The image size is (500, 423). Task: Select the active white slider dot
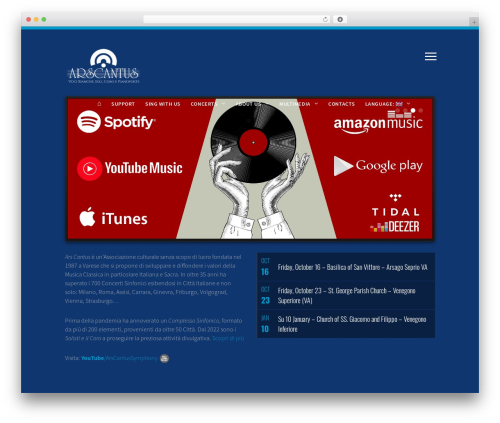(413, 110)
